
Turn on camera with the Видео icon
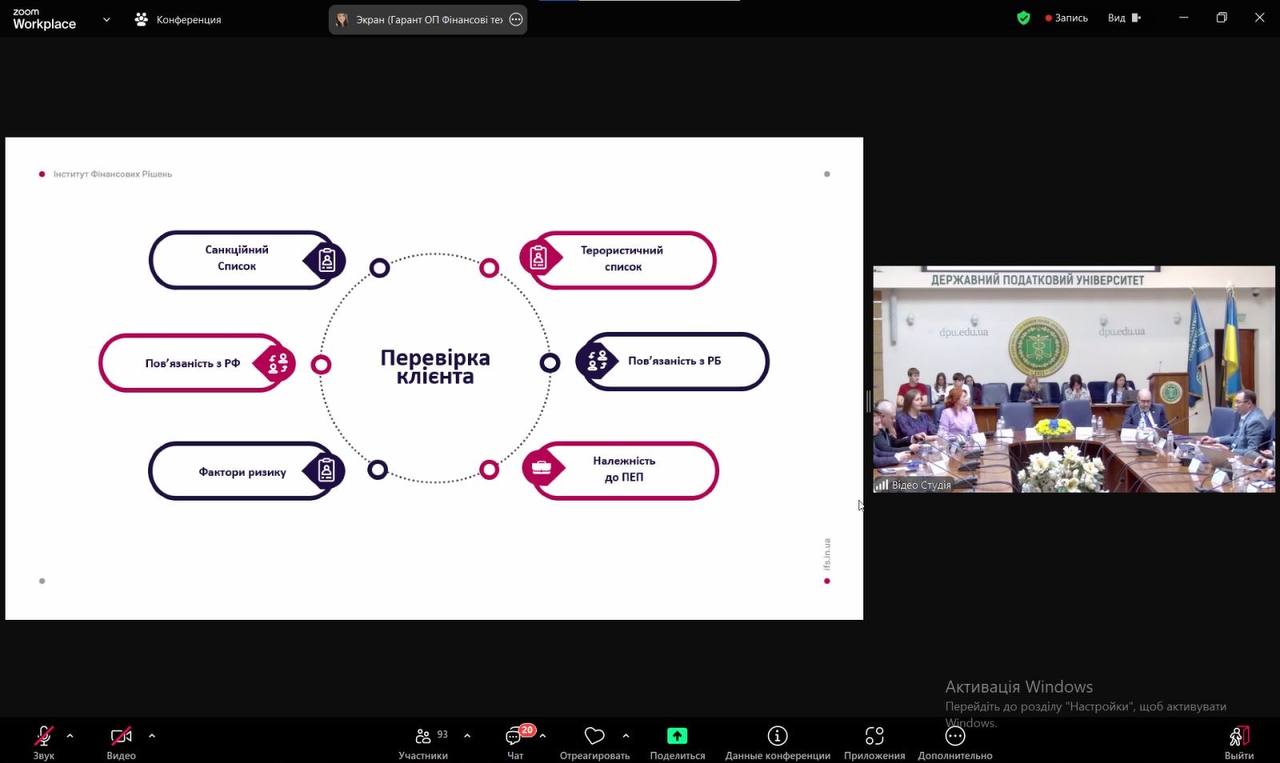121,737
